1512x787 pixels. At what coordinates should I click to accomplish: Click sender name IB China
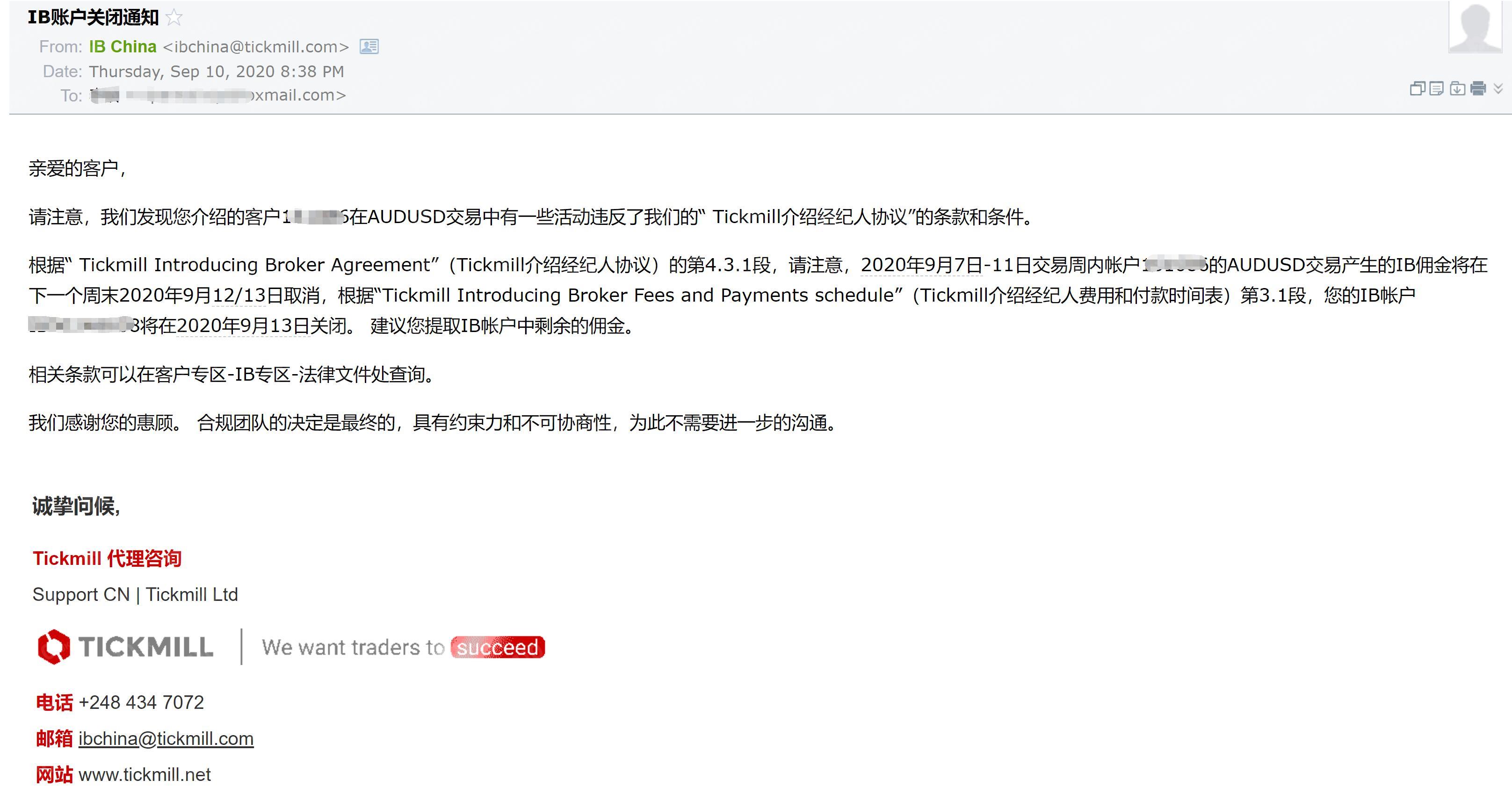(x=123, y=46)
